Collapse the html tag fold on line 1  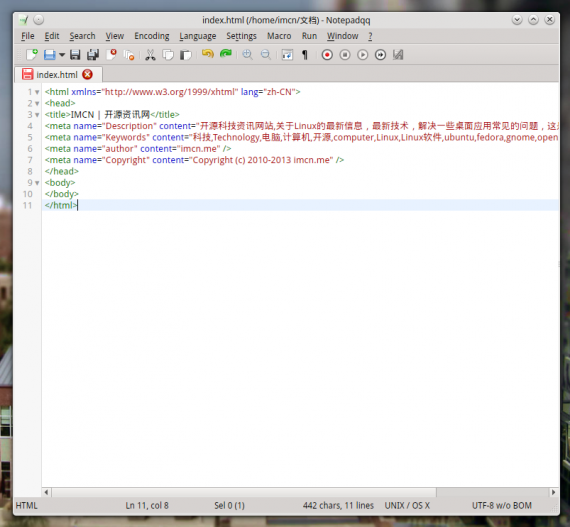(x=37, y=92)
